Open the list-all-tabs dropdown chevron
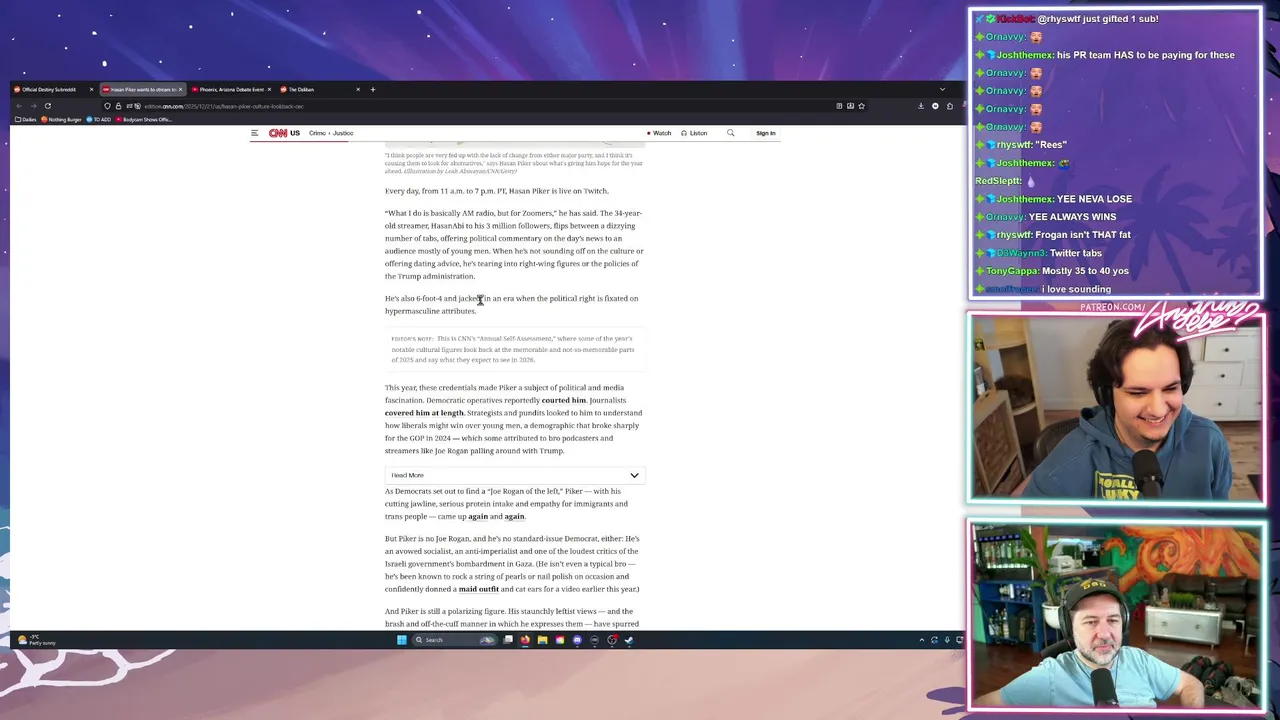This screenshot has height=720, width=1280. [x=942, y=89]
